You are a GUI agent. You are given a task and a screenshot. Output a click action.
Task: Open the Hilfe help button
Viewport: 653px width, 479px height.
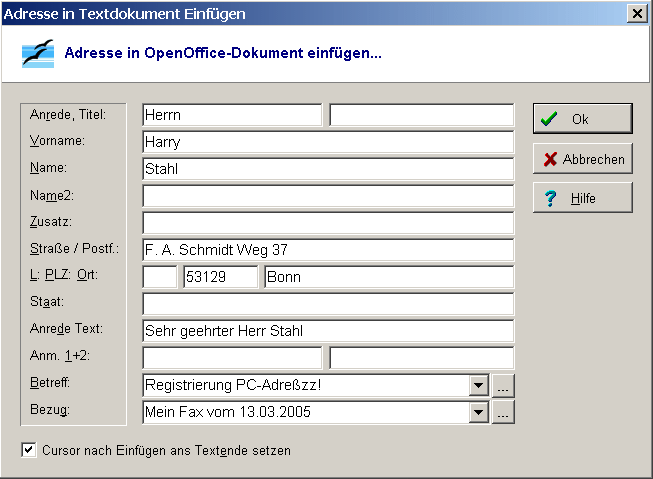(x=583, y=198)
